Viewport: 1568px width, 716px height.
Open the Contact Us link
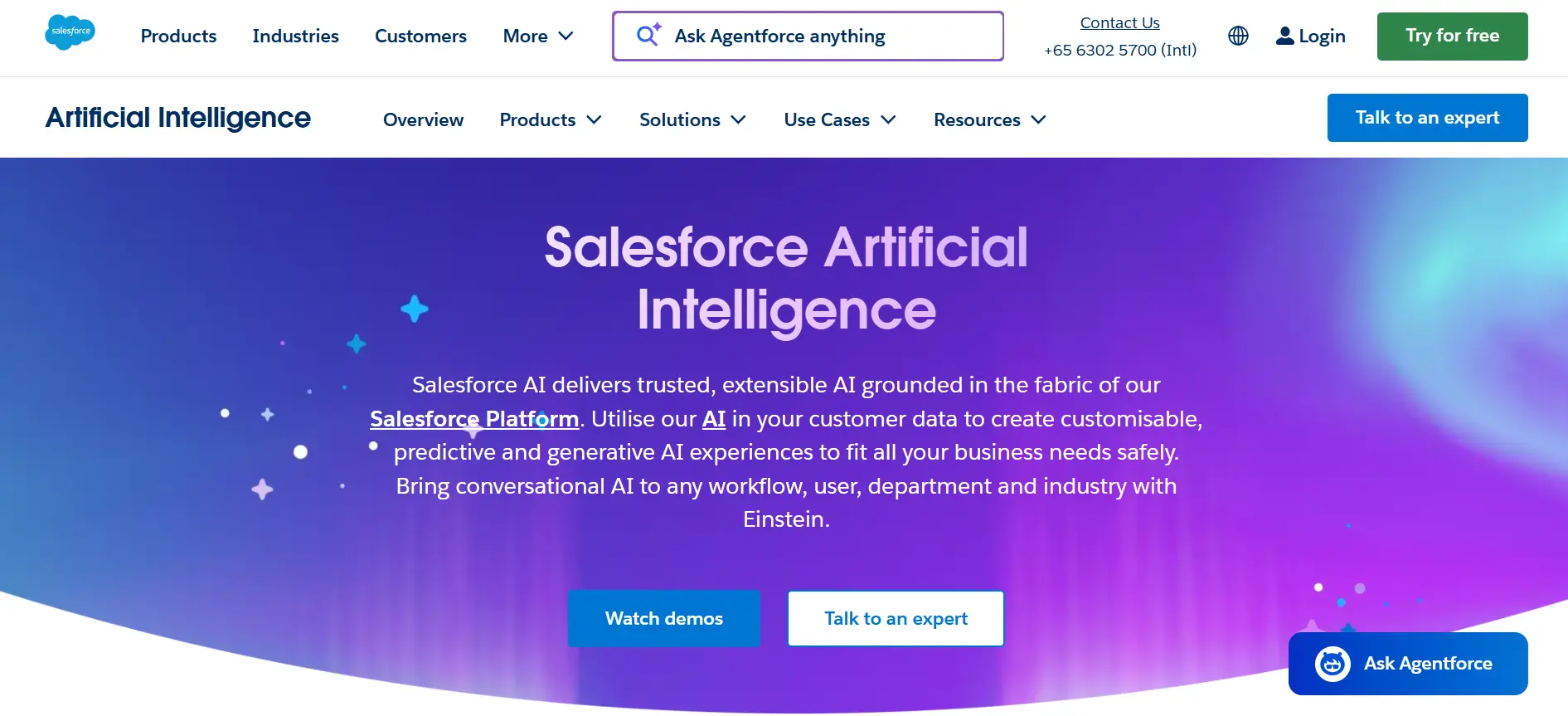point(1119,22)
